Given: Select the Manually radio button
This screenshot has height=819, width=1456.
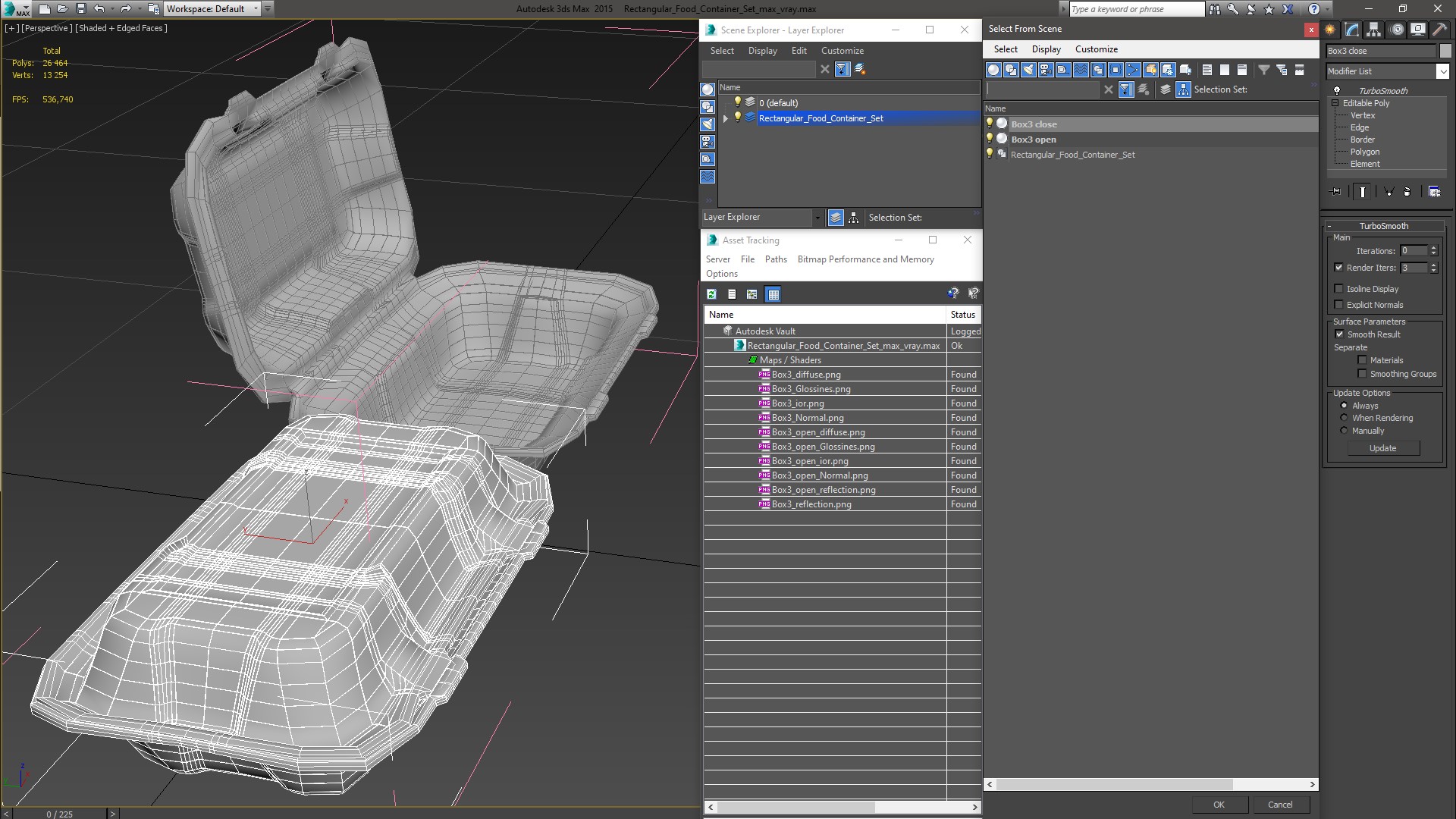Looking at the screenshot, I should [x=1344, y=430].
